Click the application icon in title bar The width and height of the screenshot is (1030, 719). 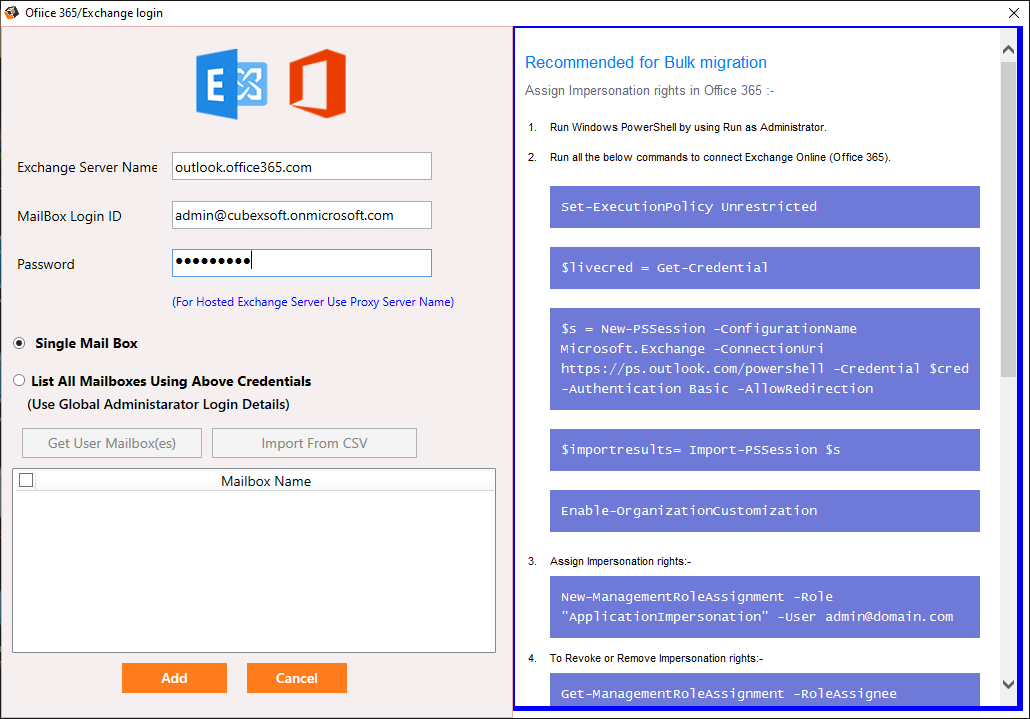(x=11, y=12)
